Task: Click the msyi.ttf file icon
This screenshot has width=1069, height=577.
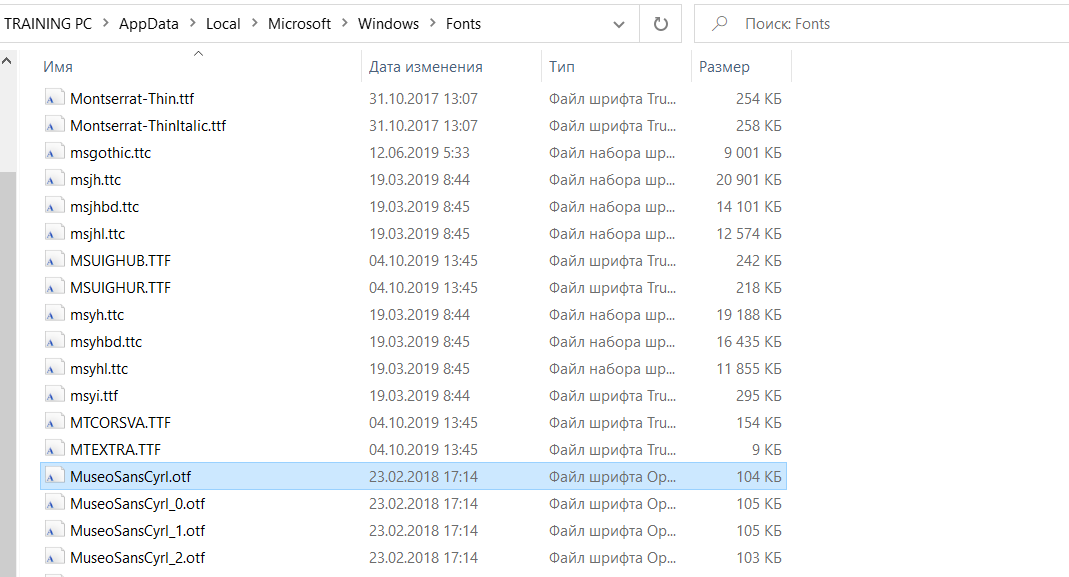Action: point(55,396)
